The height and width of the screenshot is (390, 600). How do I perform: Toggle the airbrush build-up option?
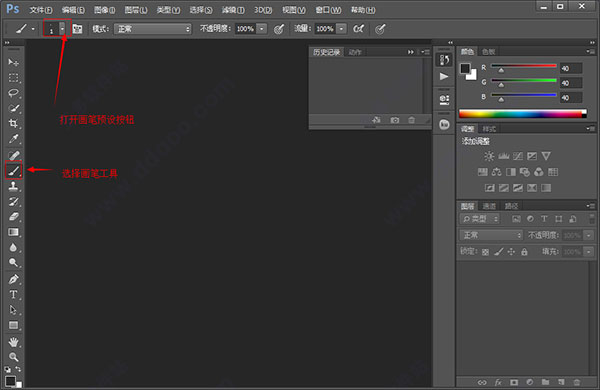point(359,29)
